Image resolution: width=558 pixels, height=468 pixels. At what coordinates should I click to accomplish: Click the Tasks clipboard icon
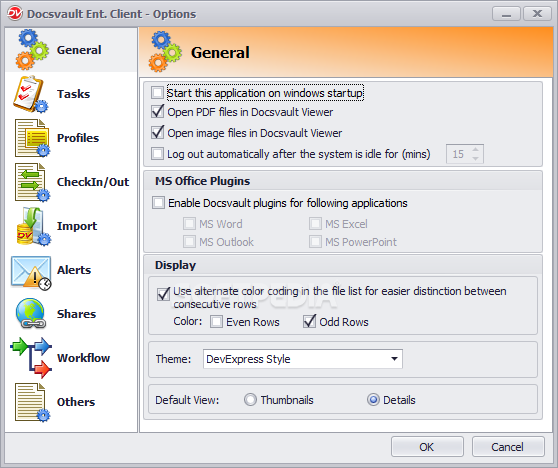[x=30, y=94]
